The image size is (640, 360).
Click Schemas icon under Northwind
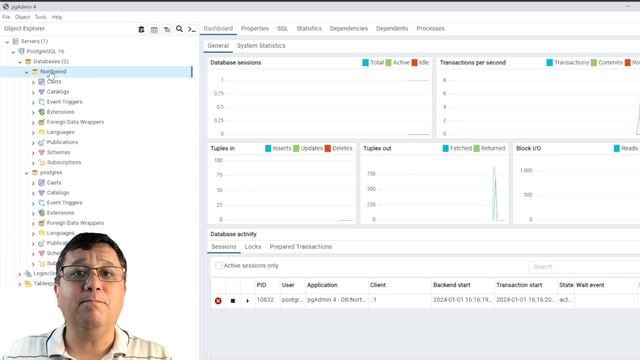click(42, 152)
